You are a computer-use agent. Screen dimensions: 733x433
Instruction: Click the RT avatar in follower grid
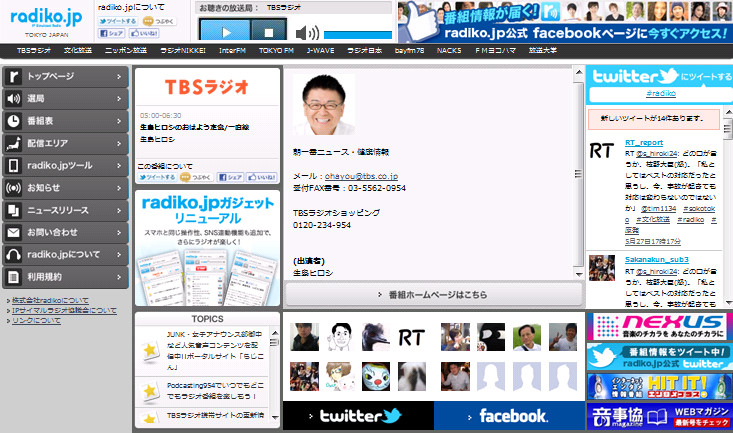[411, 337]
